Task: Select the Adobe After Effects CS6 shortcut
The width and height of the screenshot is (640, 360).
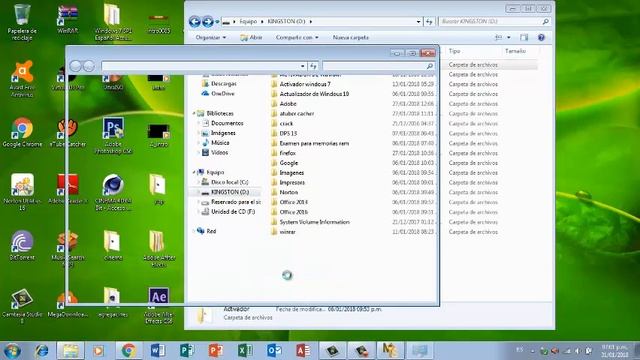Action: tap(158, 305)
